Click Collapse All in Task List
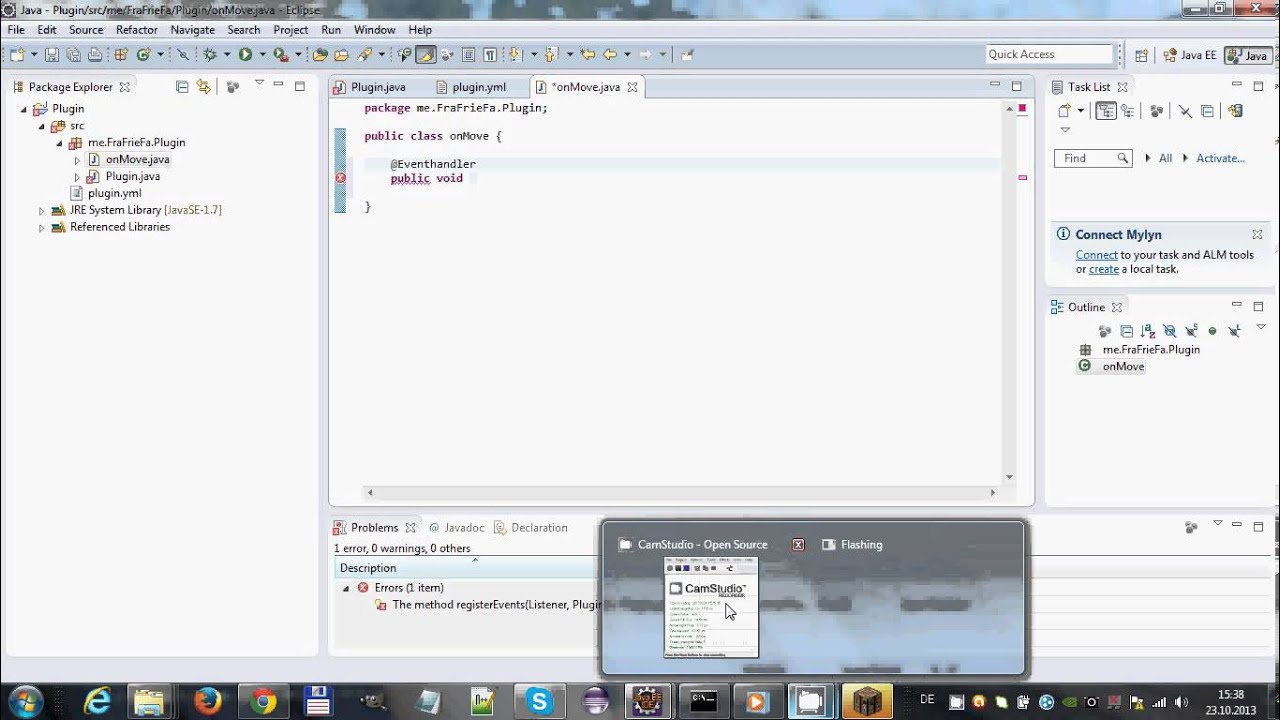Viewport: 1280px width, 720px height. pos(1207,111)
